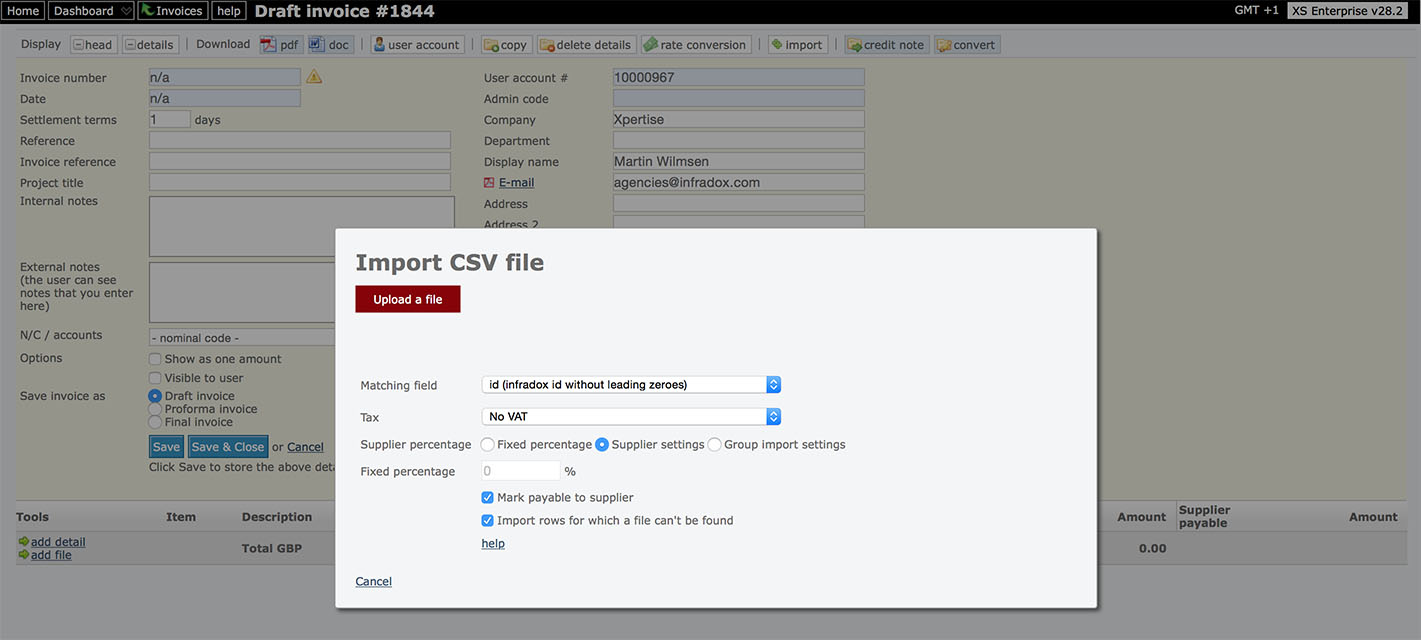The image size is (1421, 640).
Task: Click the help link in import dialog
Action: click(493, 544)
